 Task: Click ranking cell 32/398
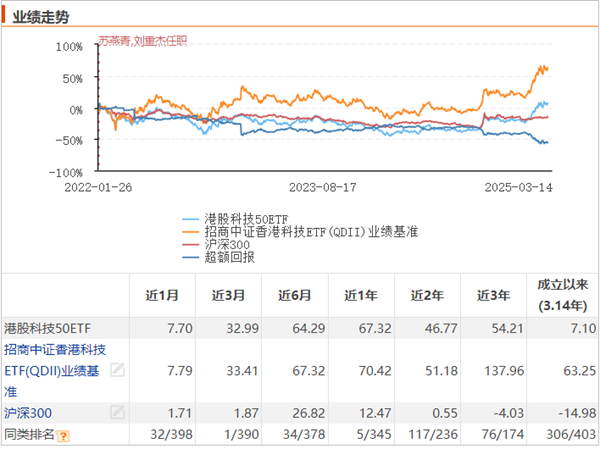(x=171, y=434)
